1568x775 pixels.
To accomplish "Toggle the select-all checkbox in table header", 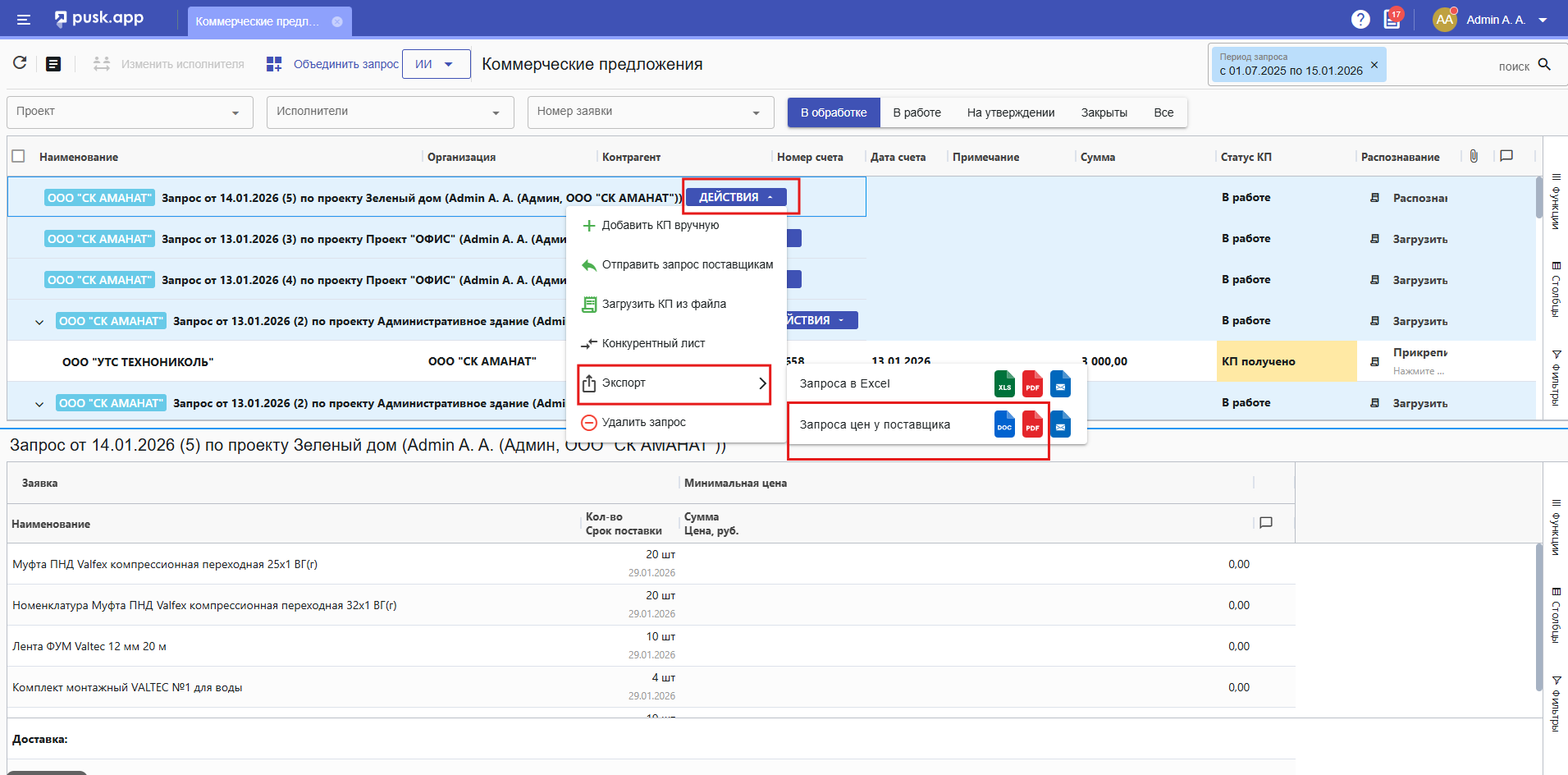I will 19,156.
